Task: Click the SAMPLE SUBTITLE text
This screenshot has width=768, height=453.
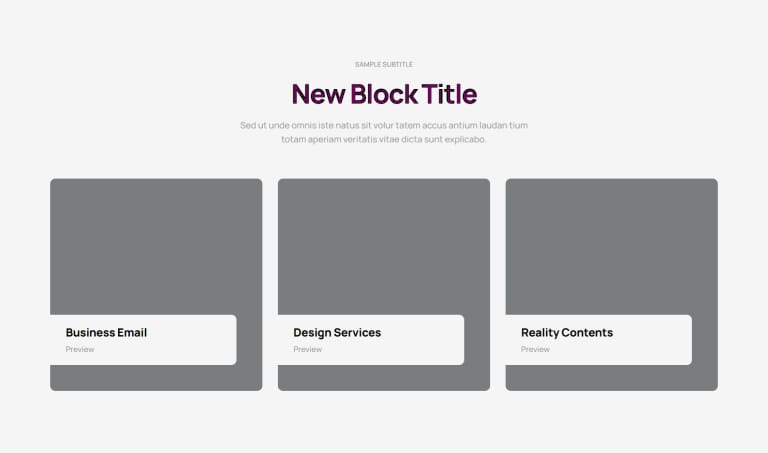Action: [384, 64]
